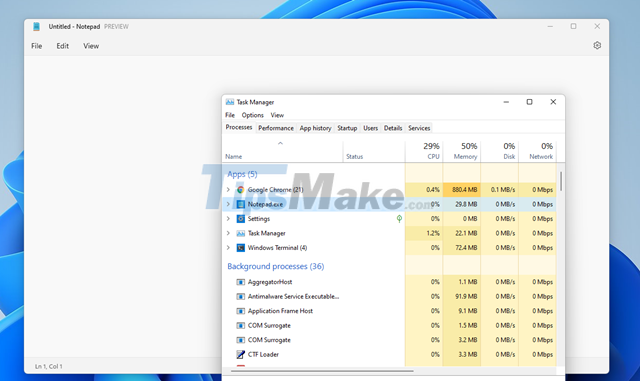The height and width of the screenshot is (381, 640).
Task: Switch to the Startup tab
Action: (347, 128)
